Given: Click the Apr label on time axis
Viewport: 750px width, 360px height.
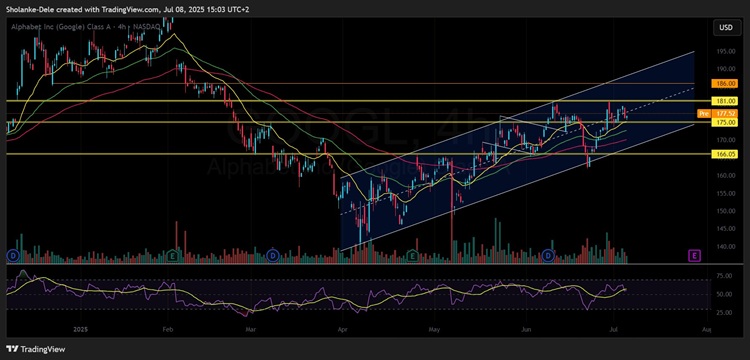Looking at the screenshot, I should [x=342, y=330].
